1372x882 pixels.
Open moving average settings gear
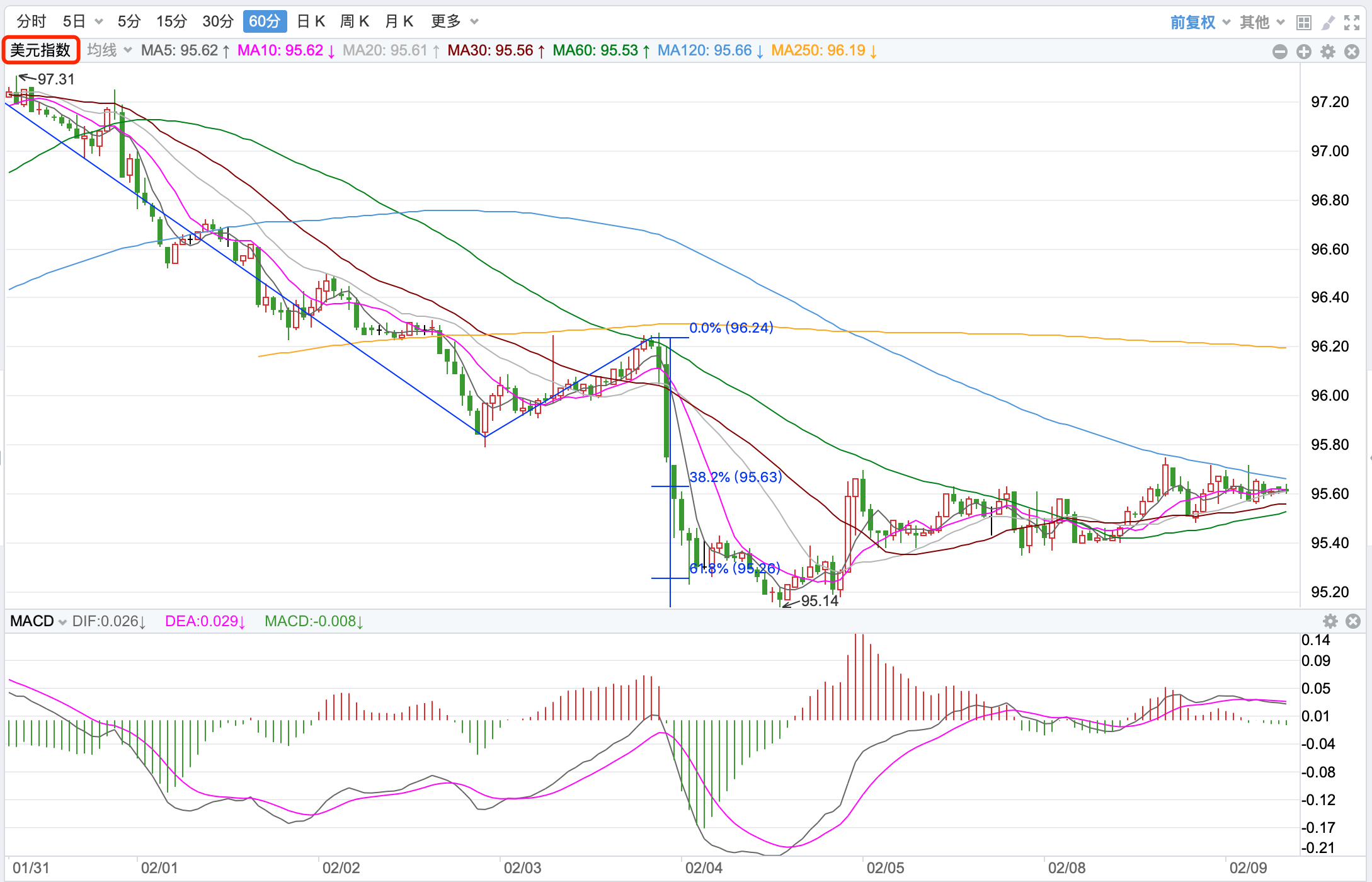pos(1328,52)
